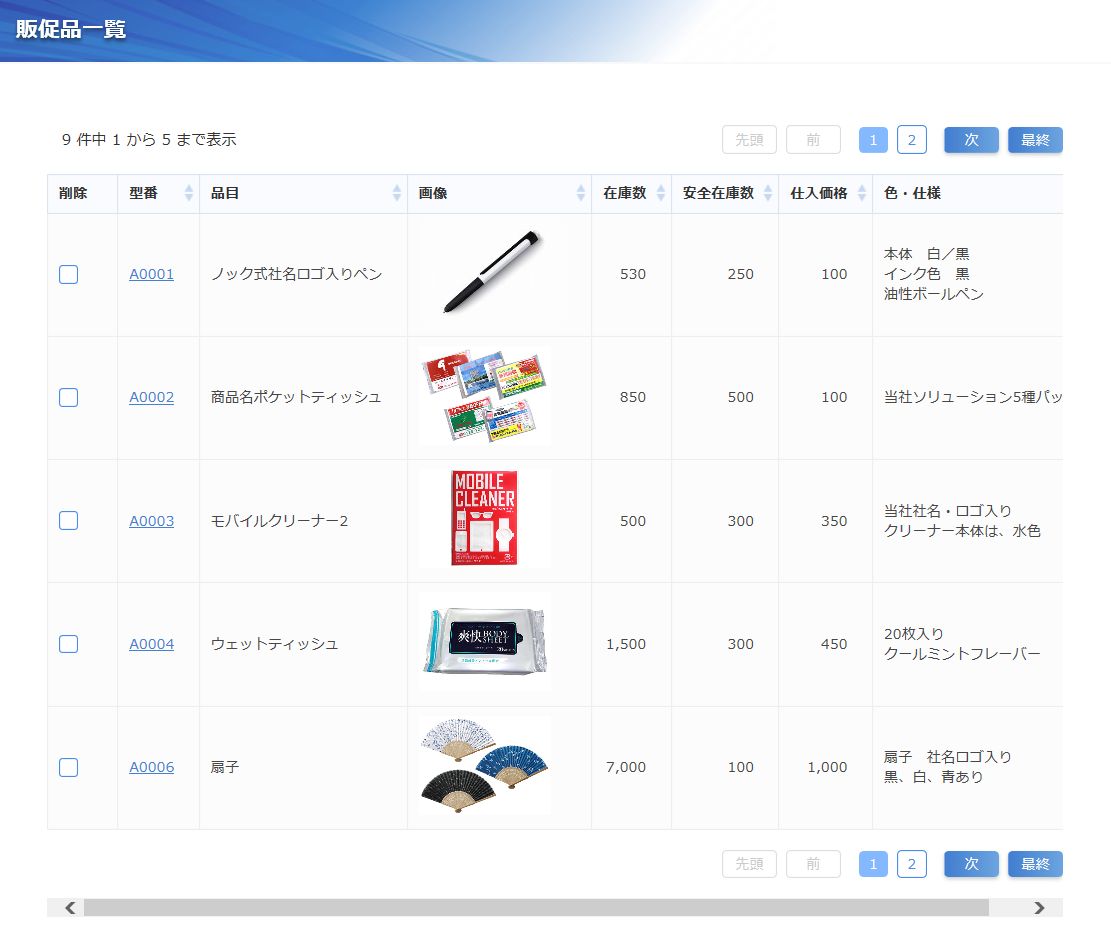Click the horizontal scrollbar right arrow
Image resolution: width=1111 pixels, height=929 pixels.
pyautogui.click(x=1039, y=908)
